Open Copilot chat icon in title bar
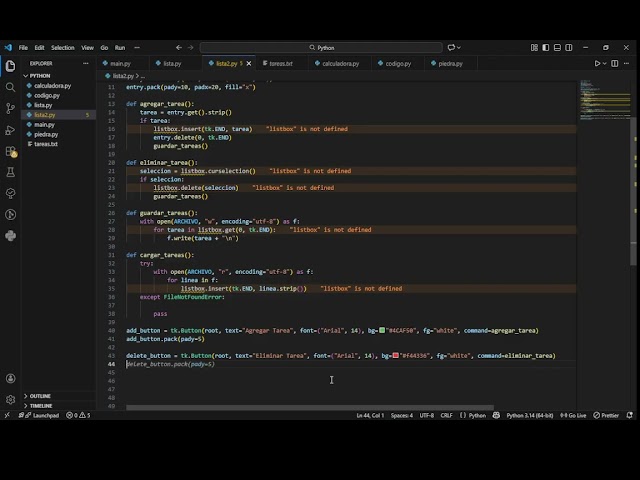 pos(451,47)
